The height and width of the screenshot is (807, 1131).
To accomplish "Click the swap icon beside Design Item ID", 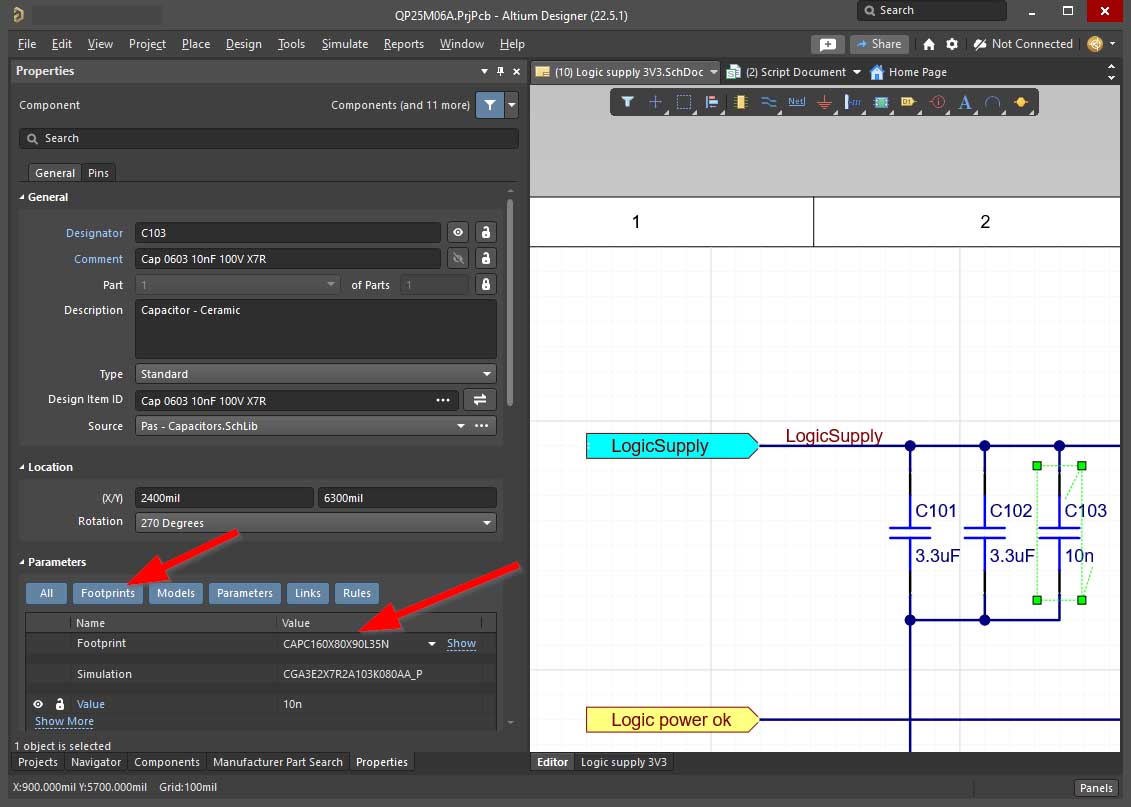I will (480, 400).
